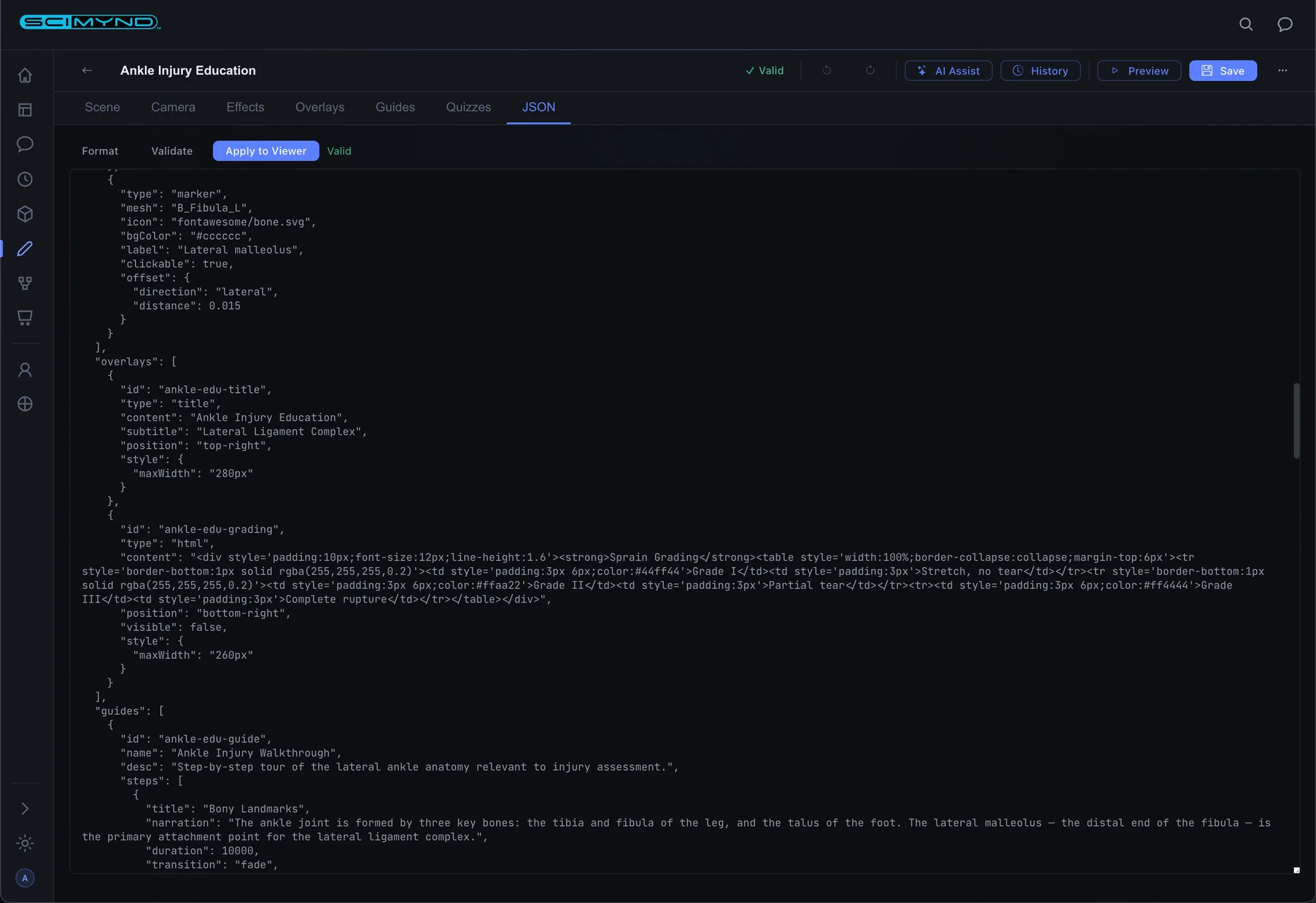Open the more options ellipsis menu

tap(1283, 71)
